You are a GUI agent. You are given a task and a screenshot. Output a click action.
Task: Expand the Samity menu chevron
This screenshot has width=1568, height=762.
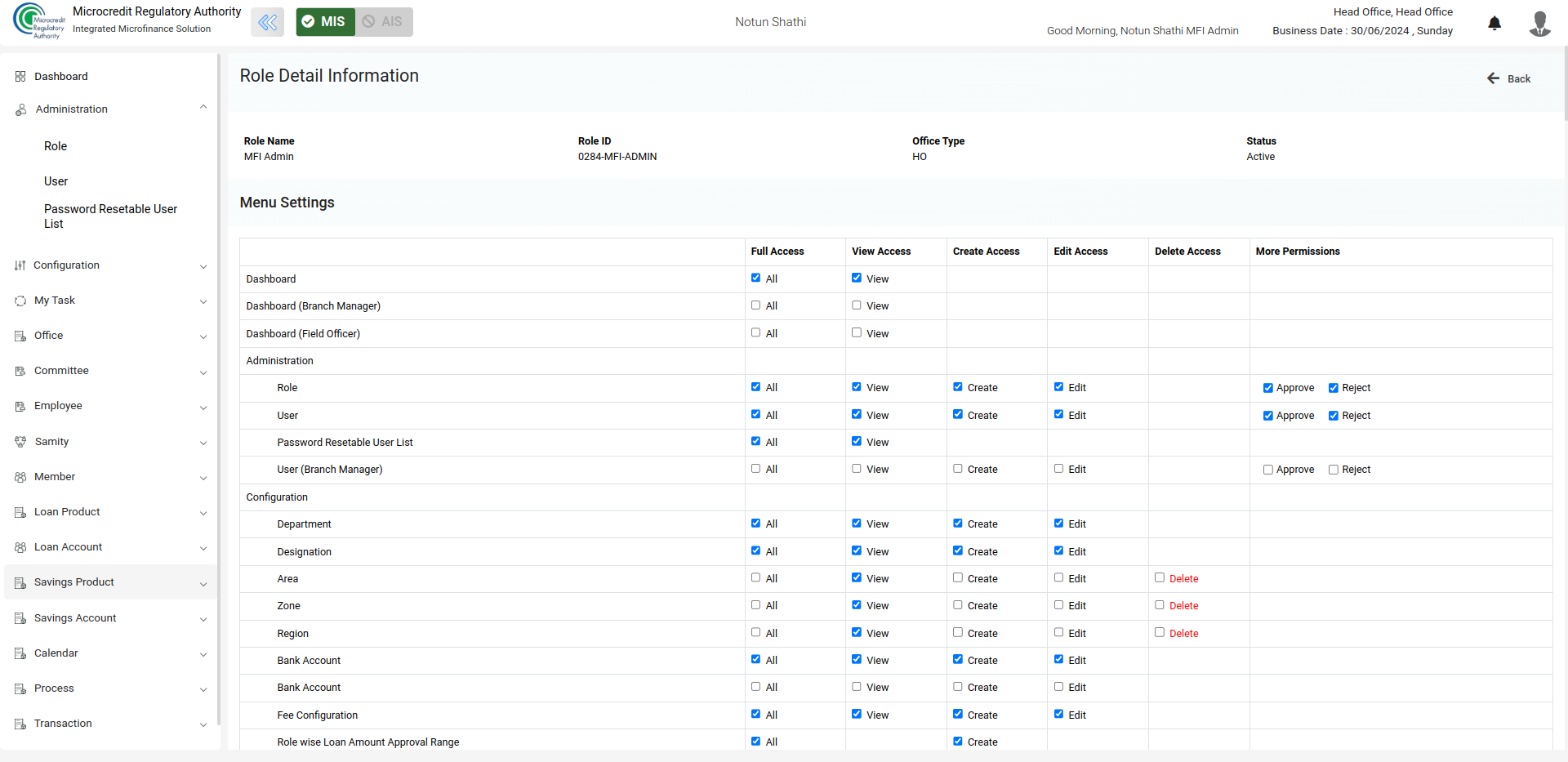[x=203, y=443]
